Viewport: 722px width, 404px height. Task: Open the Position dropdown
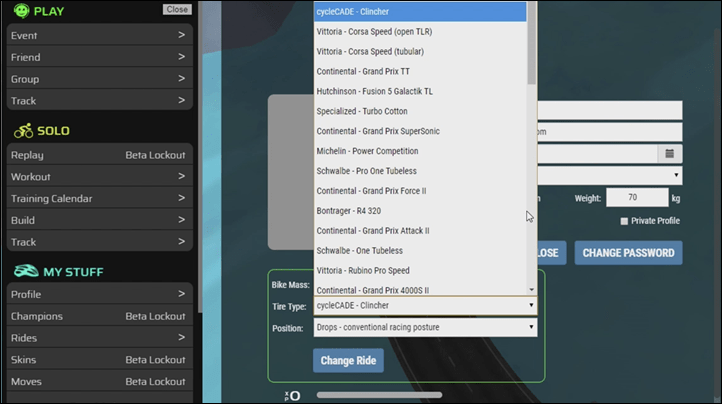pyautogui.click(x=425, y=327)
